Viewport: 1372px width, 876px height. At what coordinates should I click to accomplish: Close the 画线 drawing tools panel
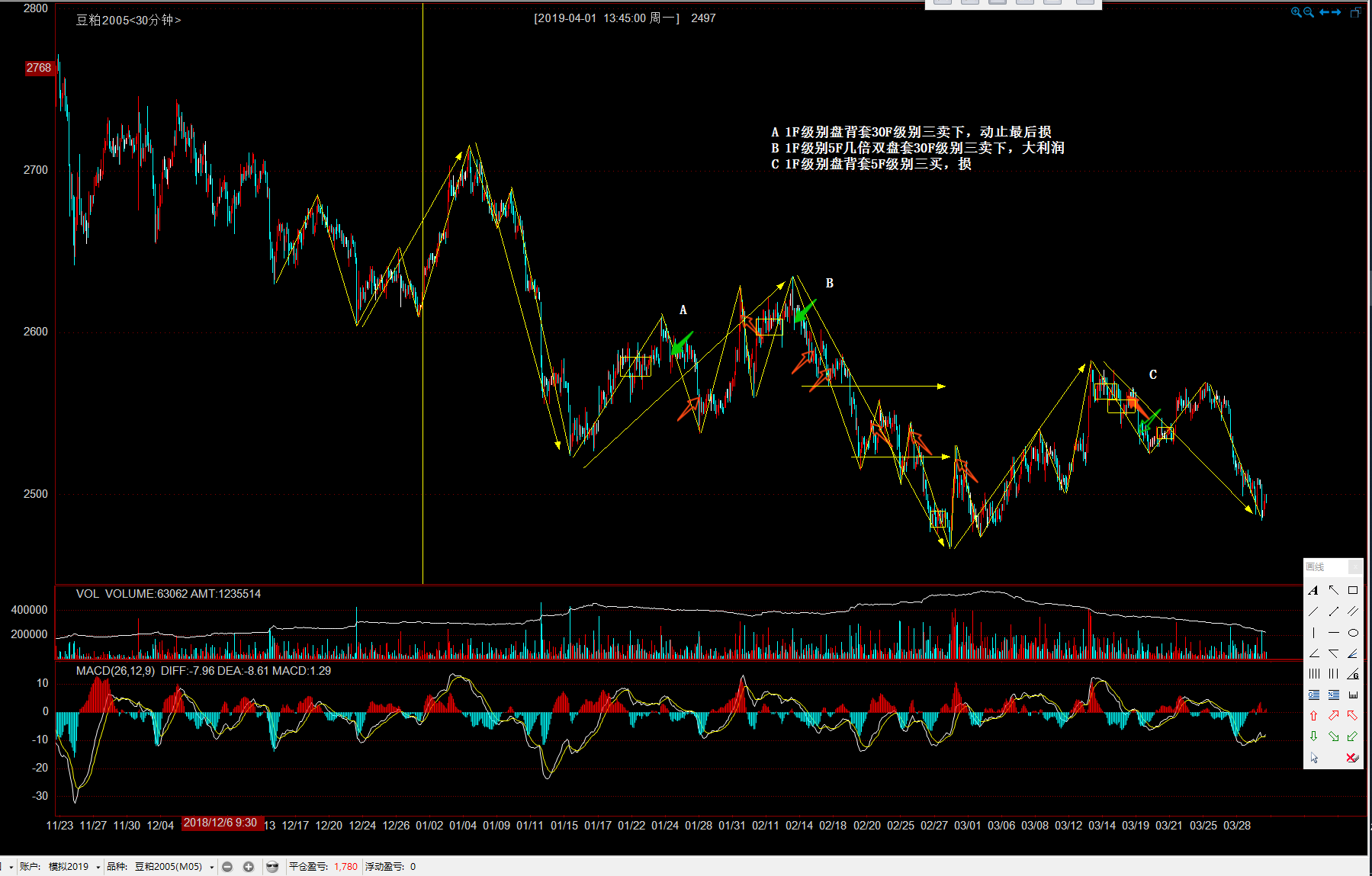point(1354,566)
